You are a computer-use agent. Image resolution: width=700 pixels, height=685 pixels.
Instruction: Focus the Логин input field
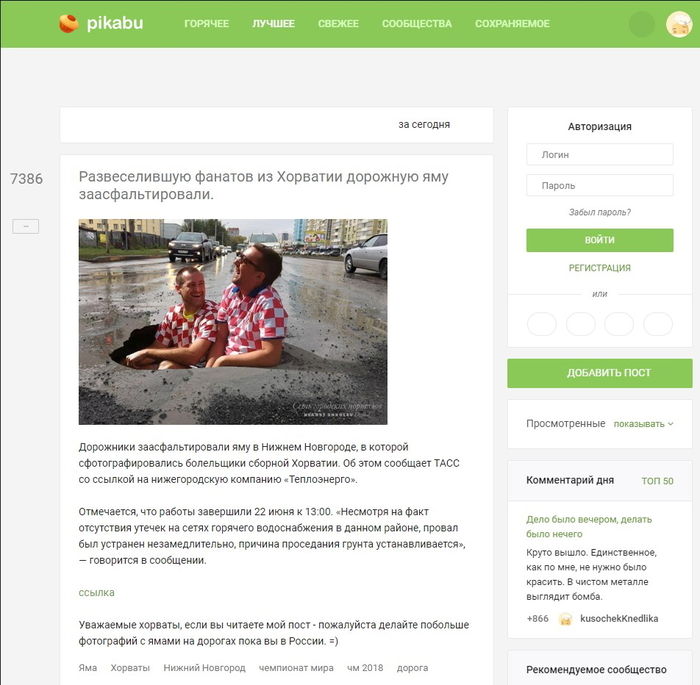pyautogui.click(x=600, y=155)
